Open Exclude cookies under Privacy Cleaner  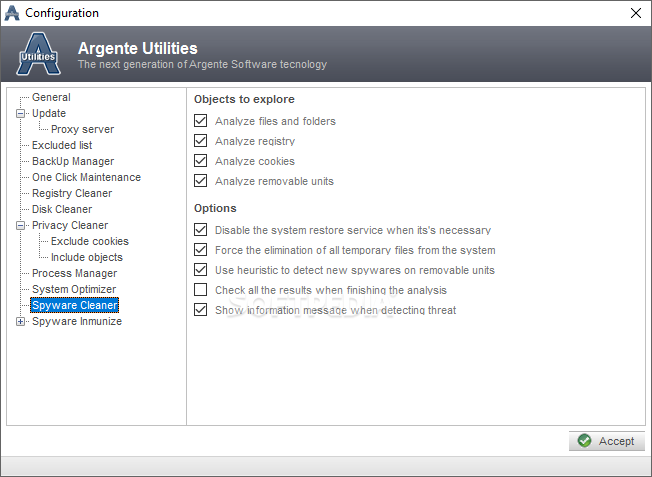pos(90,241)
